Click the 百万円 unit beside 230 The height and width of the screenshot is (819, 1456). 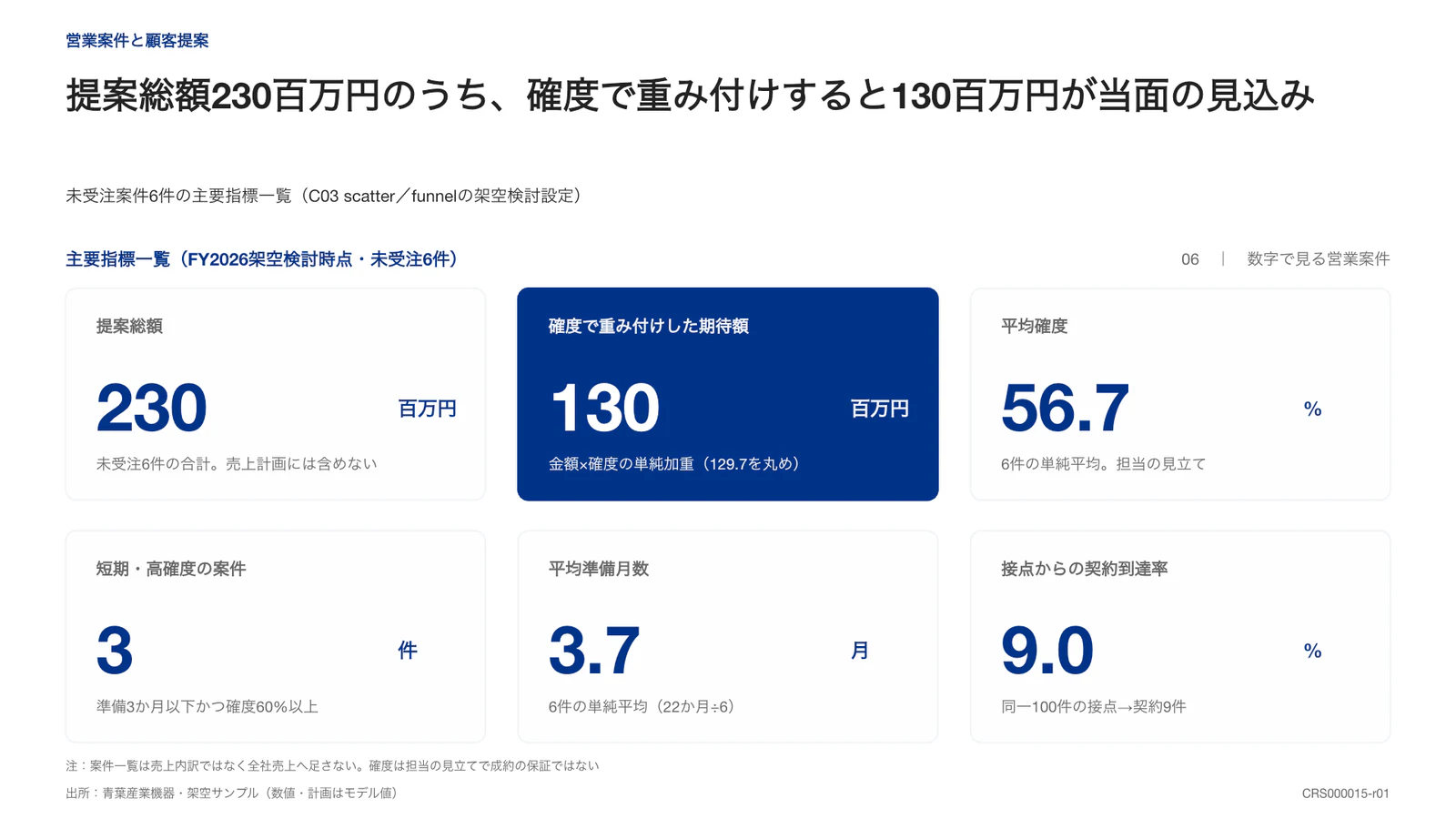pos(427,409)
